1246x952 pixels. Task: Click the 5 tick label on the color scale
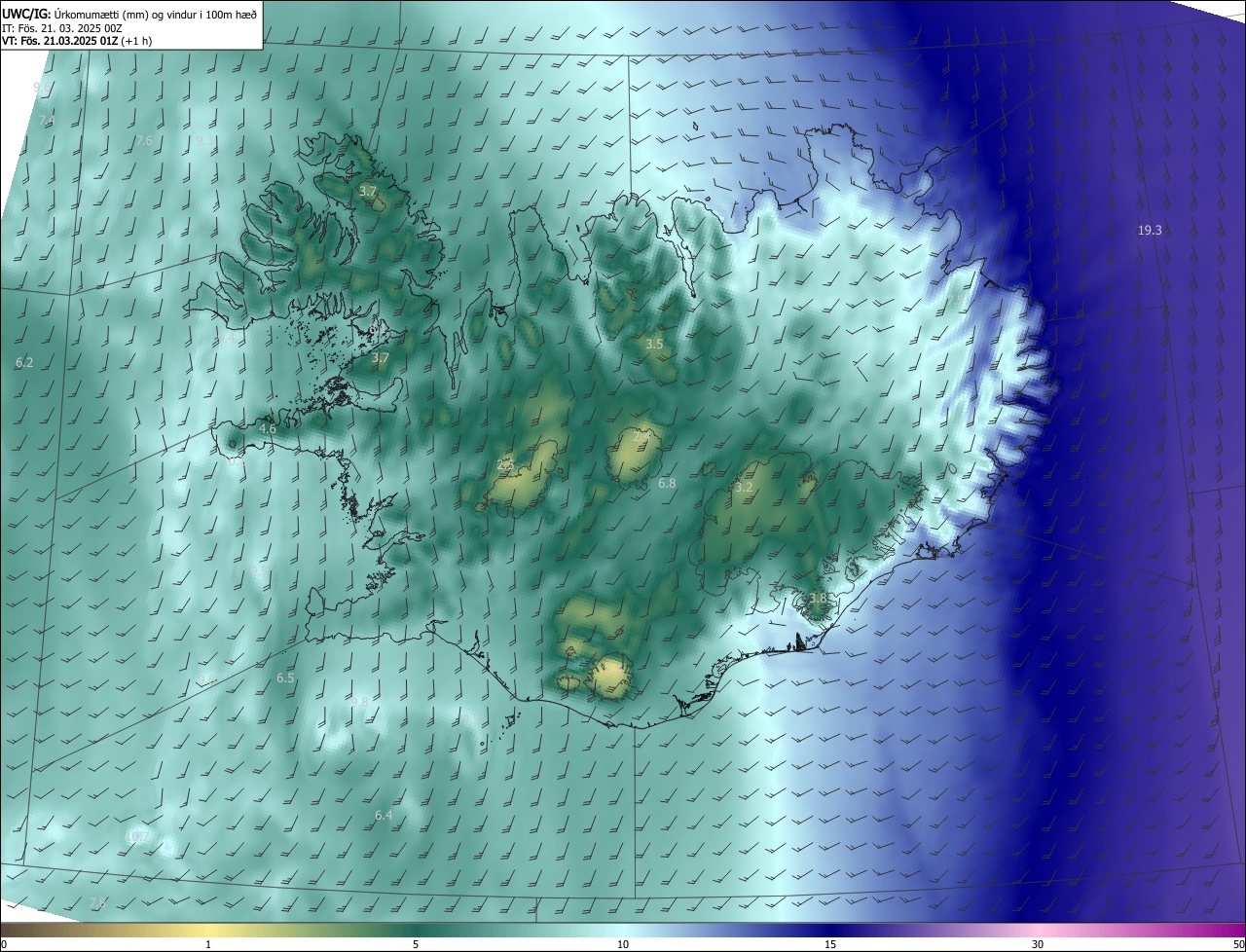(416, 945)
